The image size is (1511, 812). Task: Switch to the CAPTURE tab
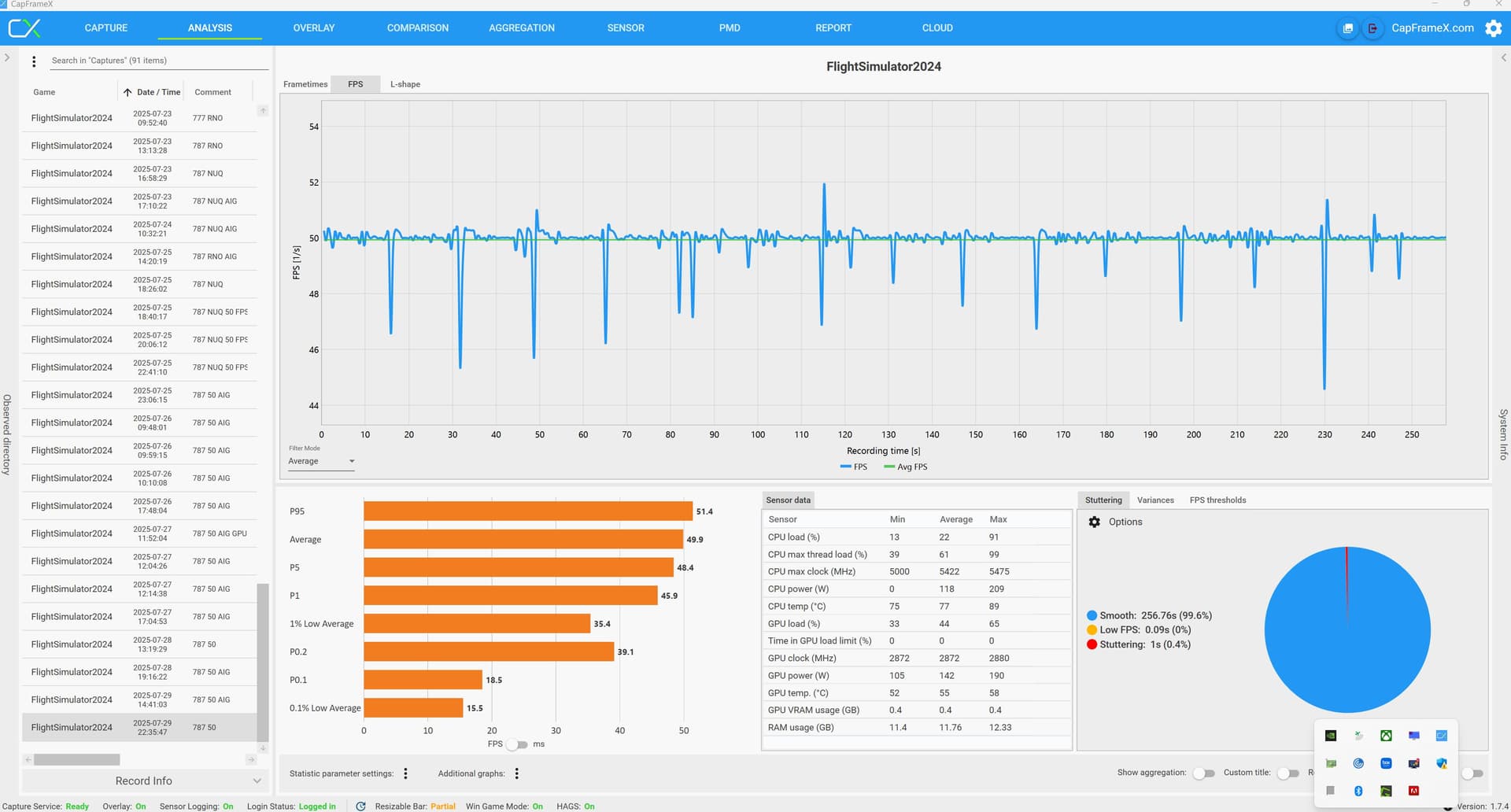tap(106, 28)
